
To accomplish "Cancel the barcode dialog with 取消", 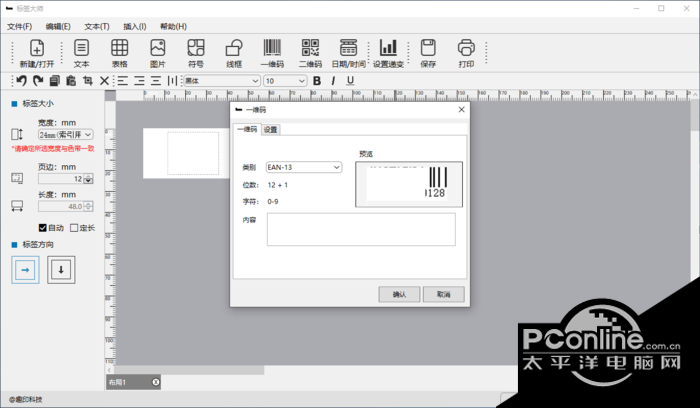I will click(x=444, y=294).
